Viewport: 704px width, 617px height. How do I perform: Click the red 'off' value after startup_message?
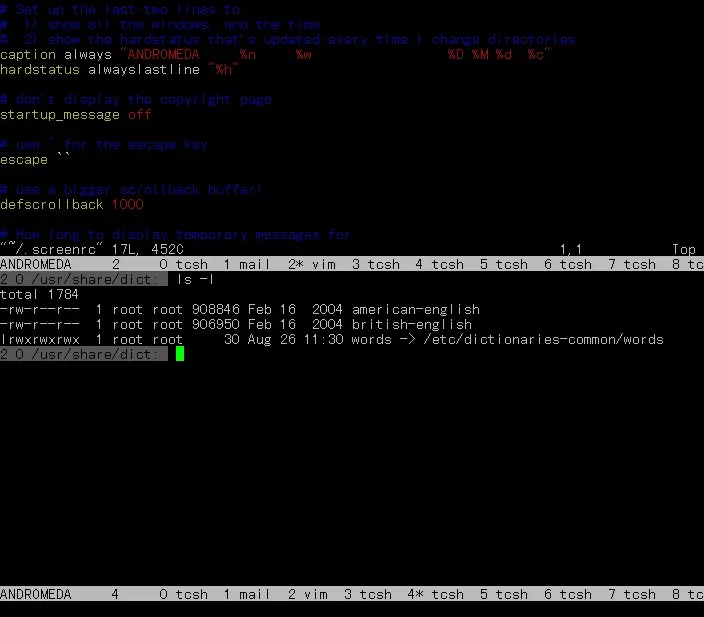pos(140,115)
